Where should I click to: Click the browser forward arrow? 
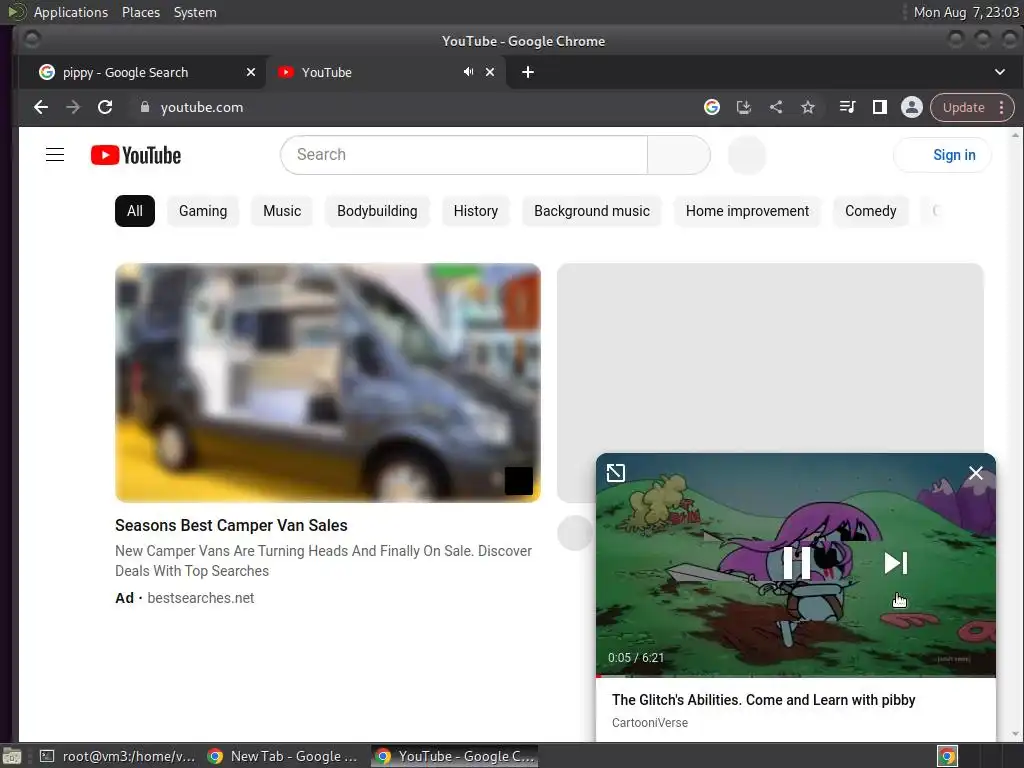[x=72, y=107]
